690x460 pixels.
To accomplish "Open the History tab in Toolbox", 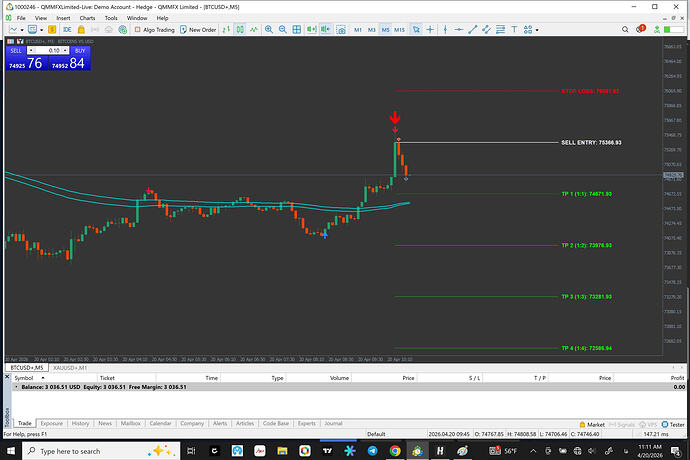I will (80, 423).
